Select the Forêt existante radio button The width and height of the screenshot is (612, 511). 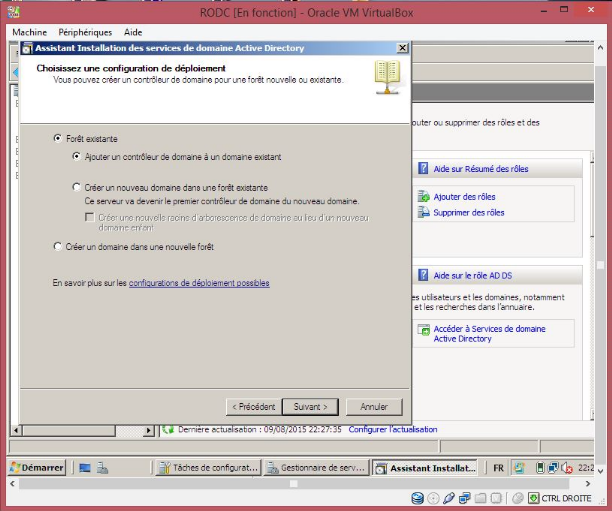pos(57,138)
